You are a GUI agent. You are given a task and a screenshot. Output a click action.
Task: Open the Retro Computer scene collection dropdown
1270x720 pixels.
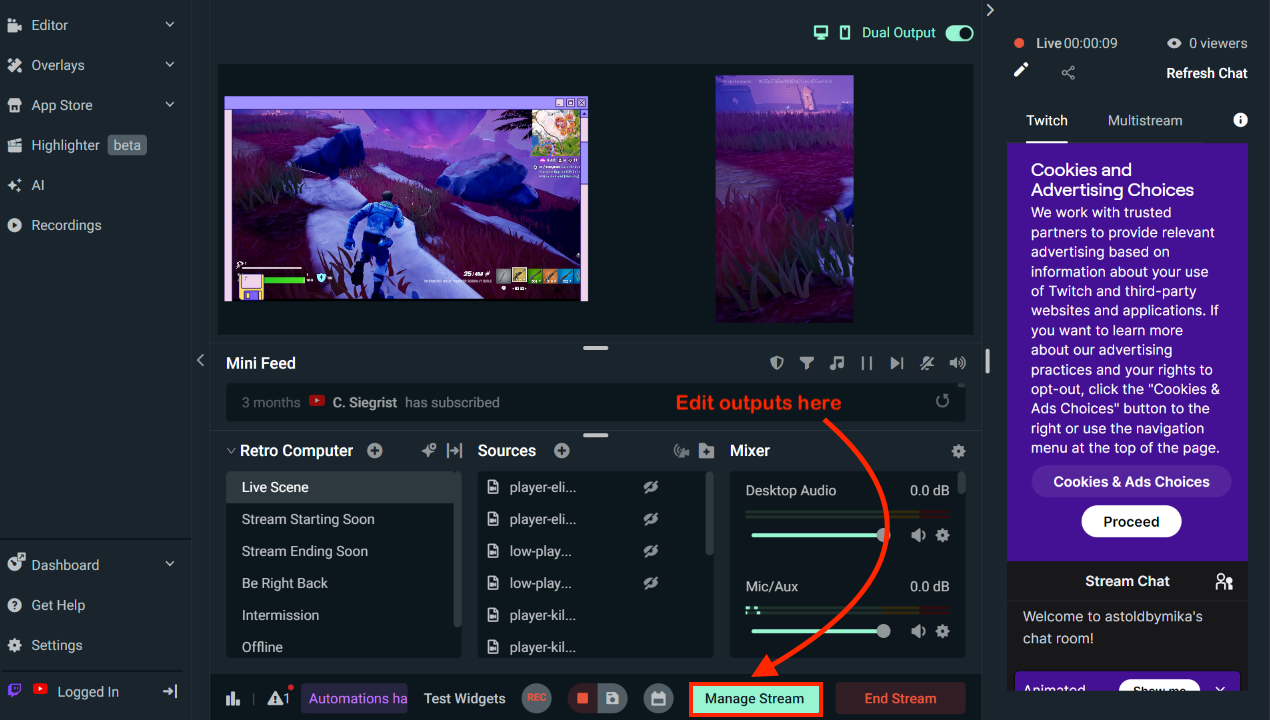coord(290,451)
